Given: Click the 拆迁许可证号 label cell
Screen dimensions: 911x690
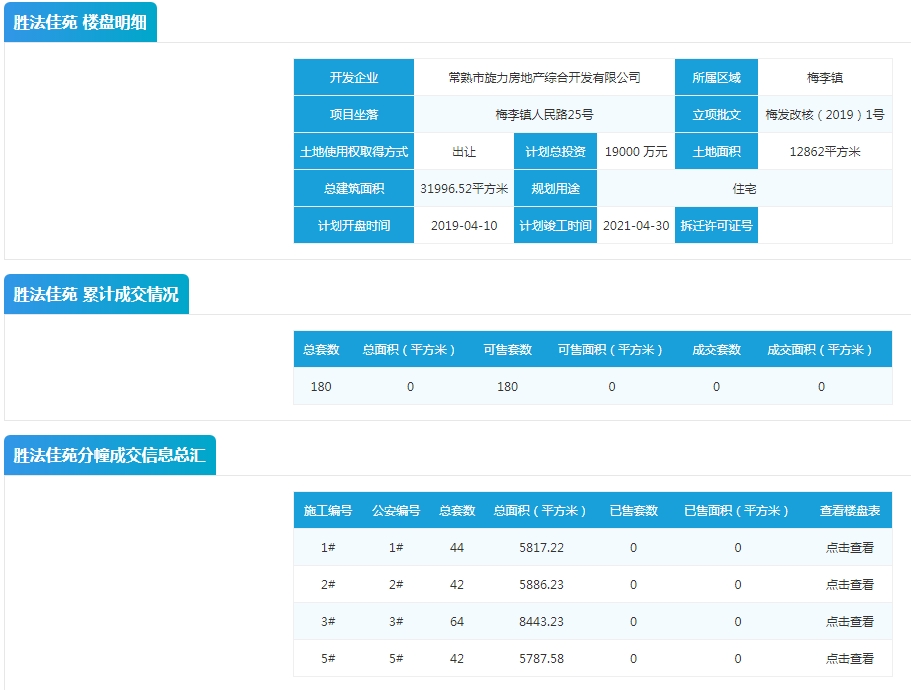Looking at the screenshot, I should tap(716, 225).
